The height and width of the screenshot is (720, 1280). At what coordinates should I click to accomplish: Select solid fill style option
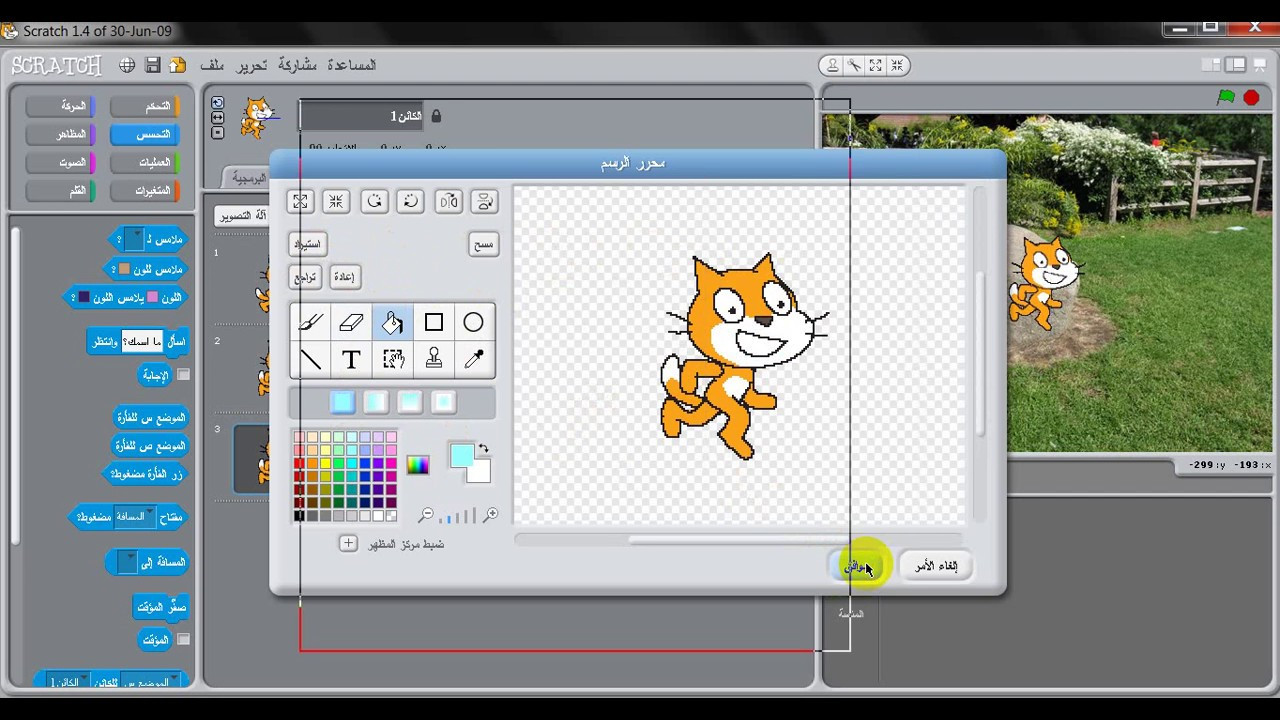342,402
